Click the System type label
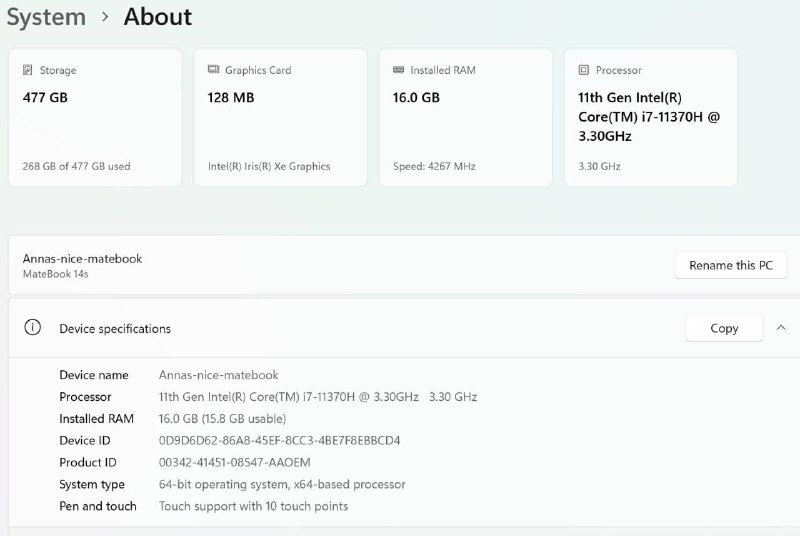This screenshot has width=800, height=536. click(x=92, y=484)
